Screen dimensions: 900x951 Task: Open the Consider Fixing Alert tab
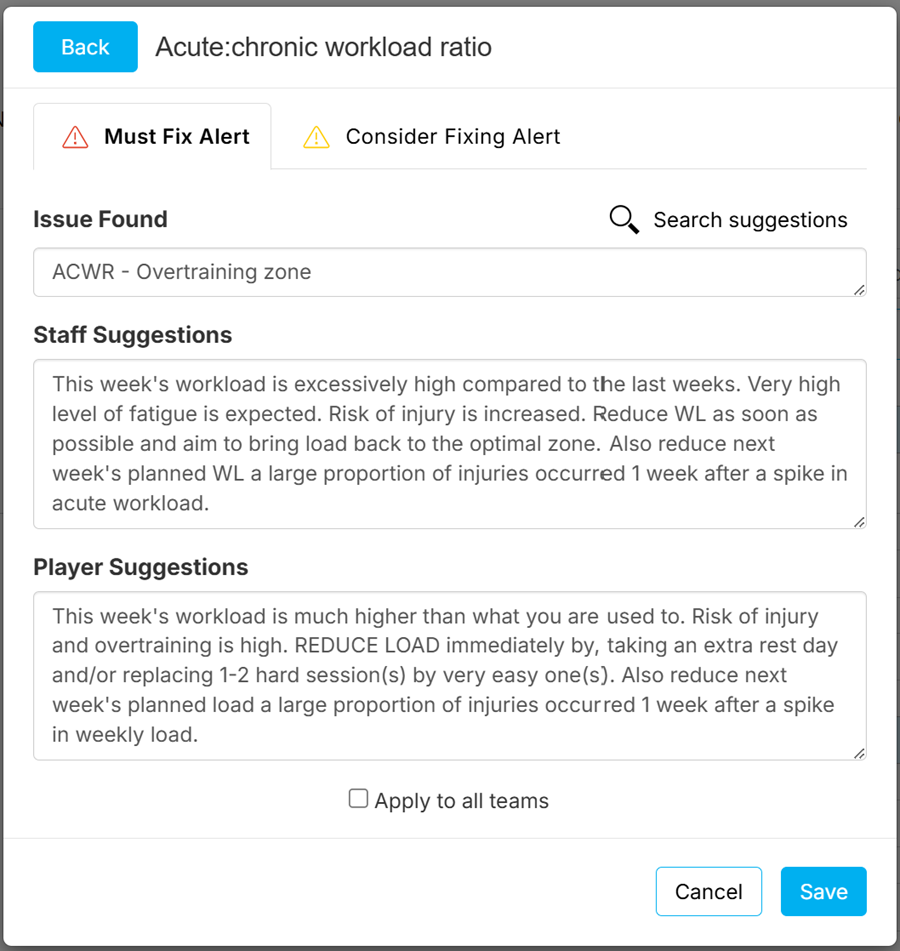pyautogui.click(x=431, y=136)
